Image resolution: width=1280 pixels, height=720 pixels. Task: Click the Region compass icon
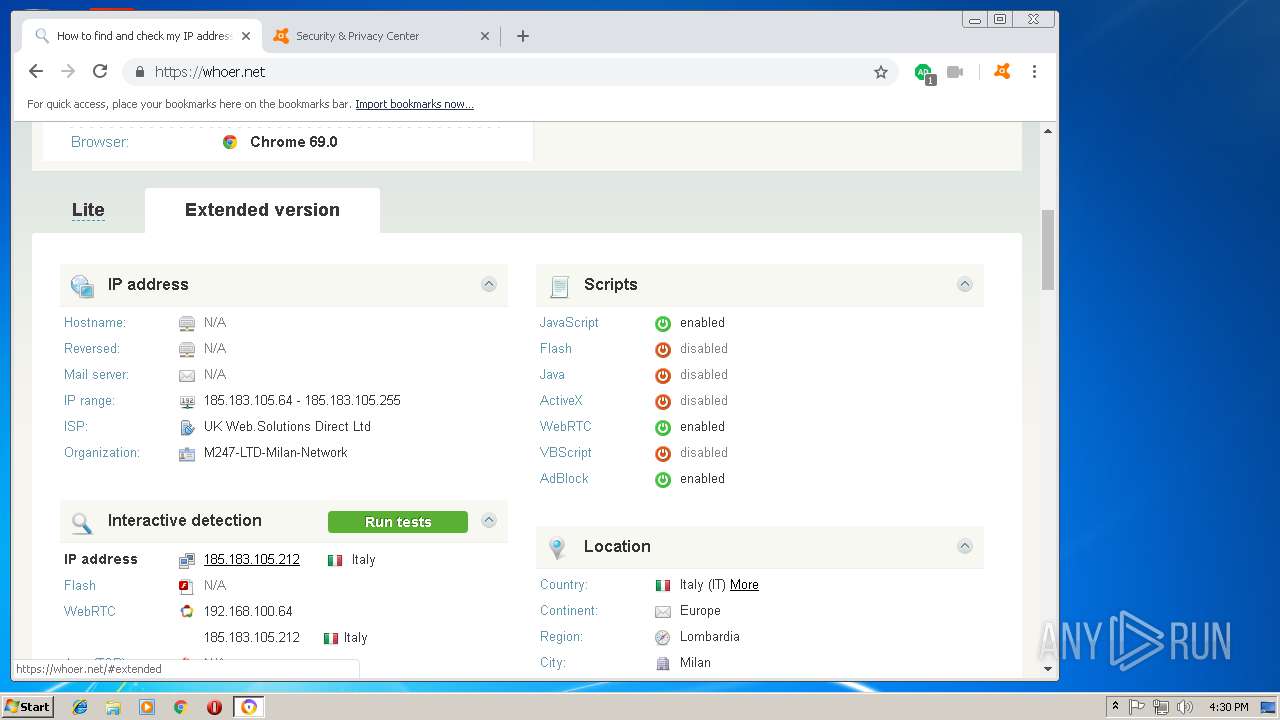tap(662, 637)
